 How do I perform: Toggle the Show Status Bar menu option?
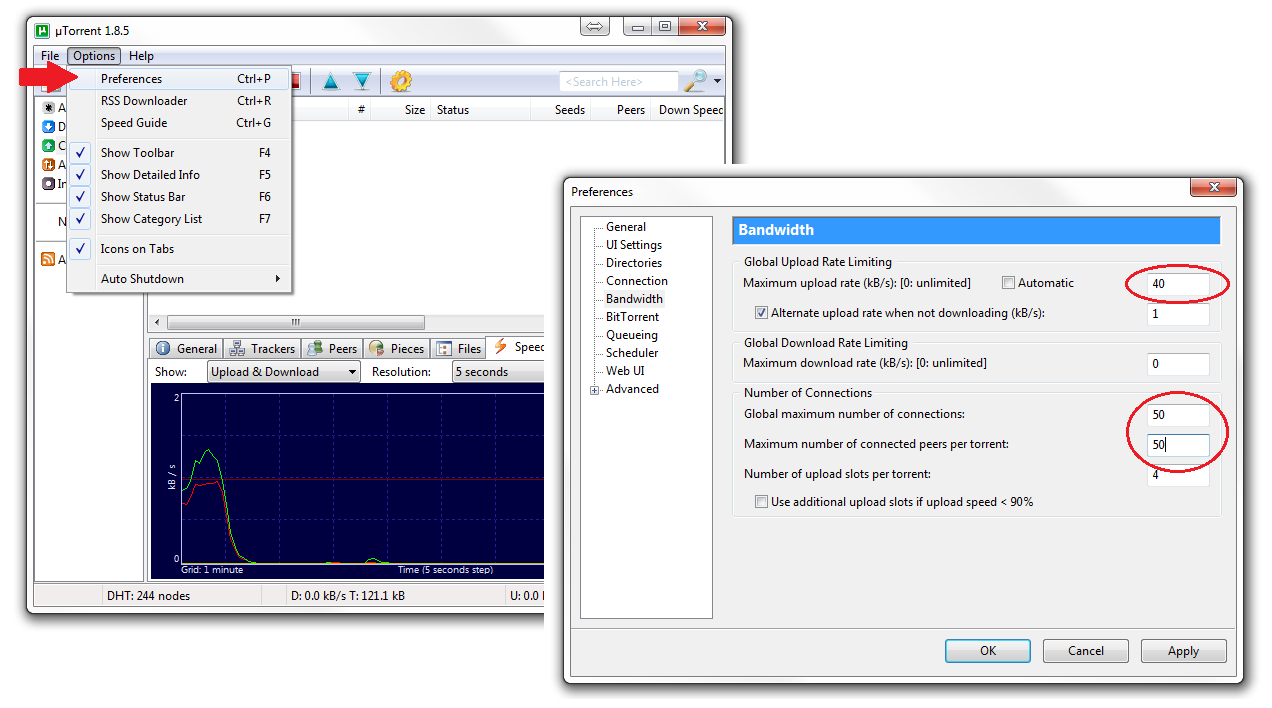(x=180, y=197)
